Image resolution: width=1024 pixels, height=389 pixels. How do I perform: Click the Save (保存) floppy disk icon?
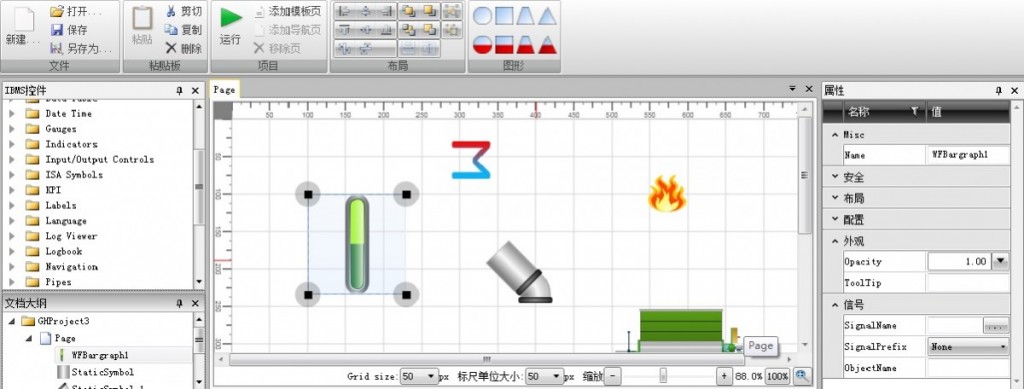[57, 30]
